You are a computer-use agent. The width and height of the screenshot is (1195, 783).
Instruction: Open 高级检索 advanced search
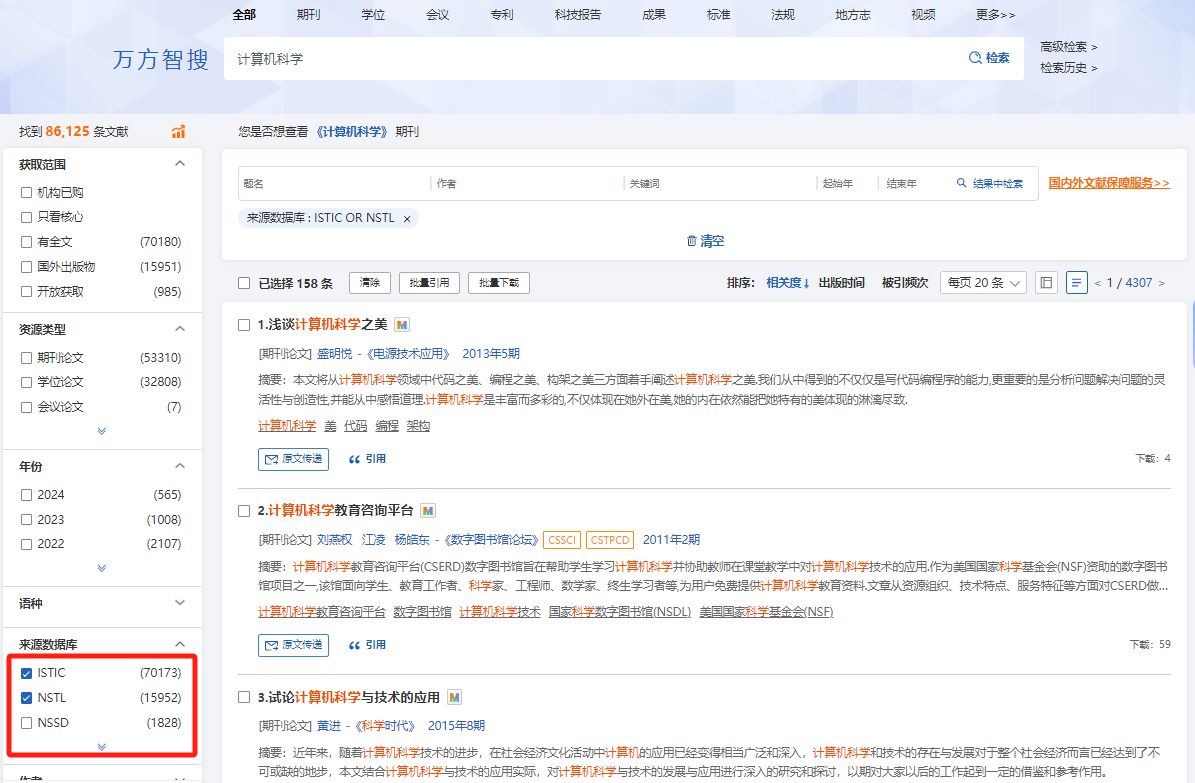click(1068, 47)
